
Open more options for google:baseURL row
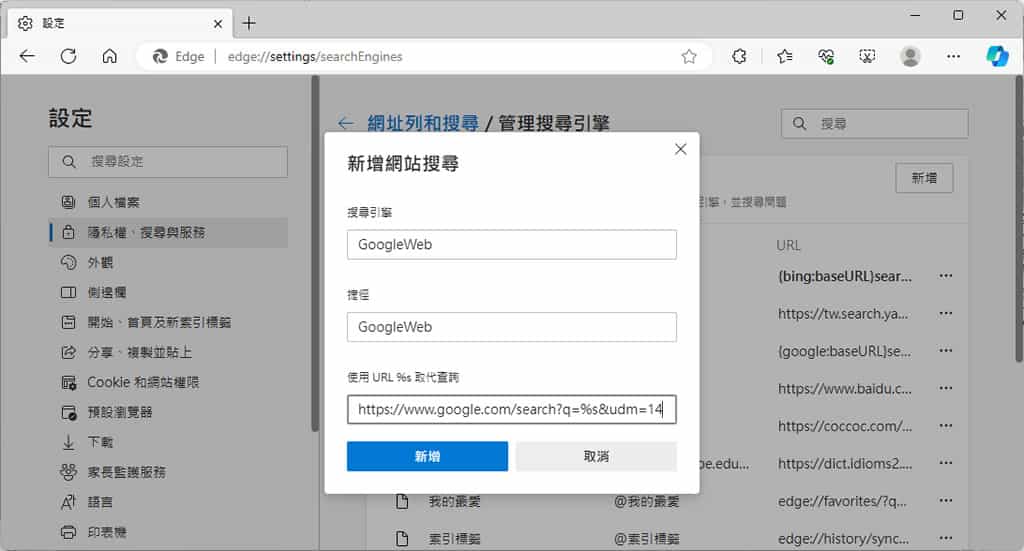pyautogui.click(x=945, y=351)
